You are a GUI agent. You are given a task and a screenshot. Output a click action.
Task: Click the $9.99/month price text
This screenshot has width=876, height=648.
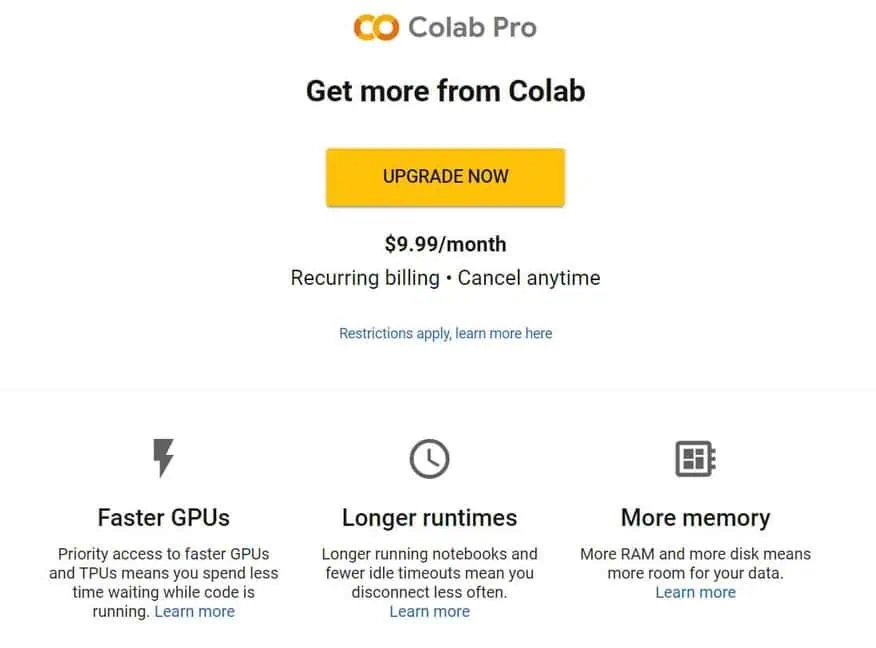click(x=445, y=244)
